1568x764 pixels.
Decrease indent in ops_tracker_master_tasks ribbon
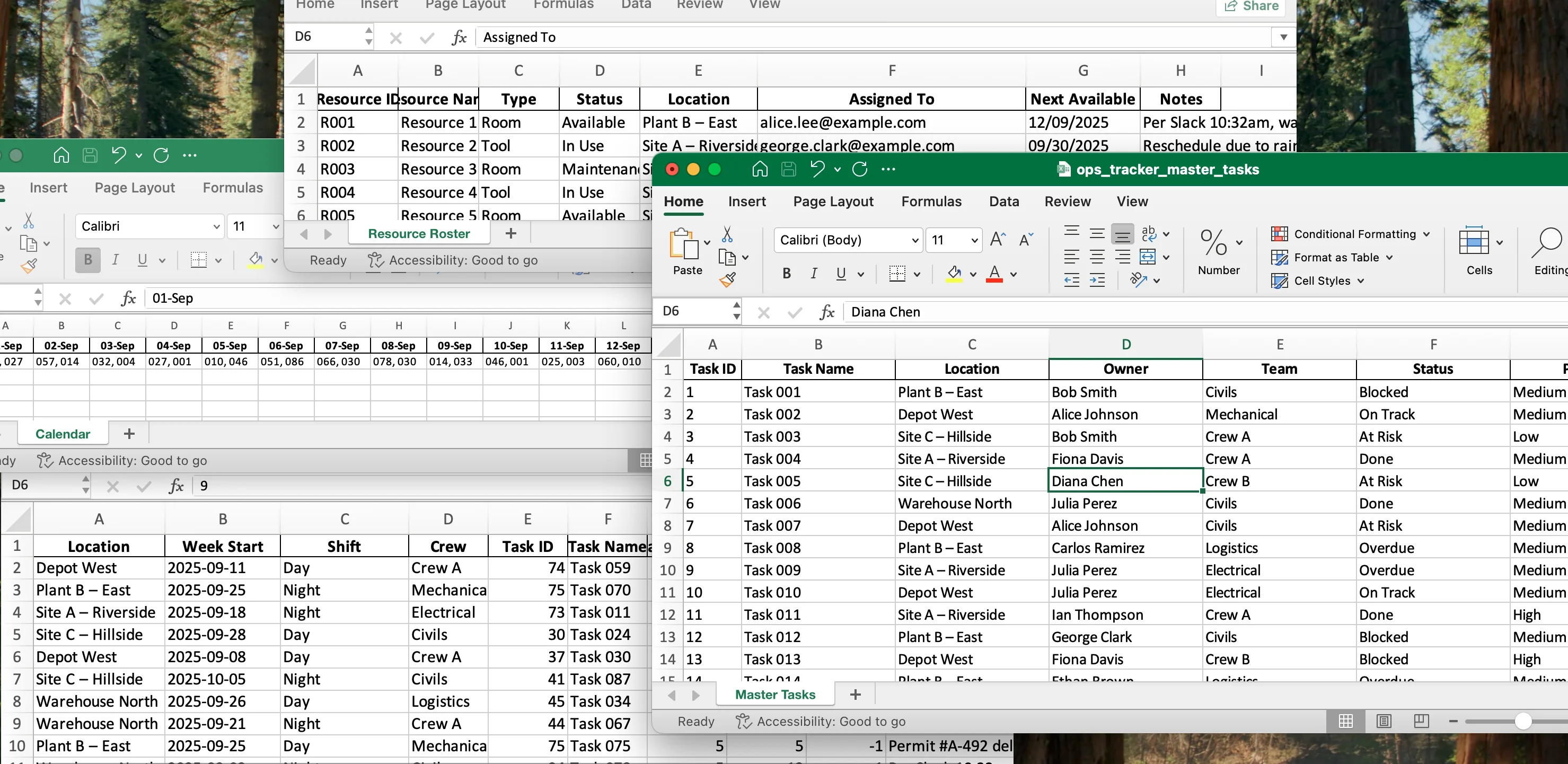pos(1071,280)
